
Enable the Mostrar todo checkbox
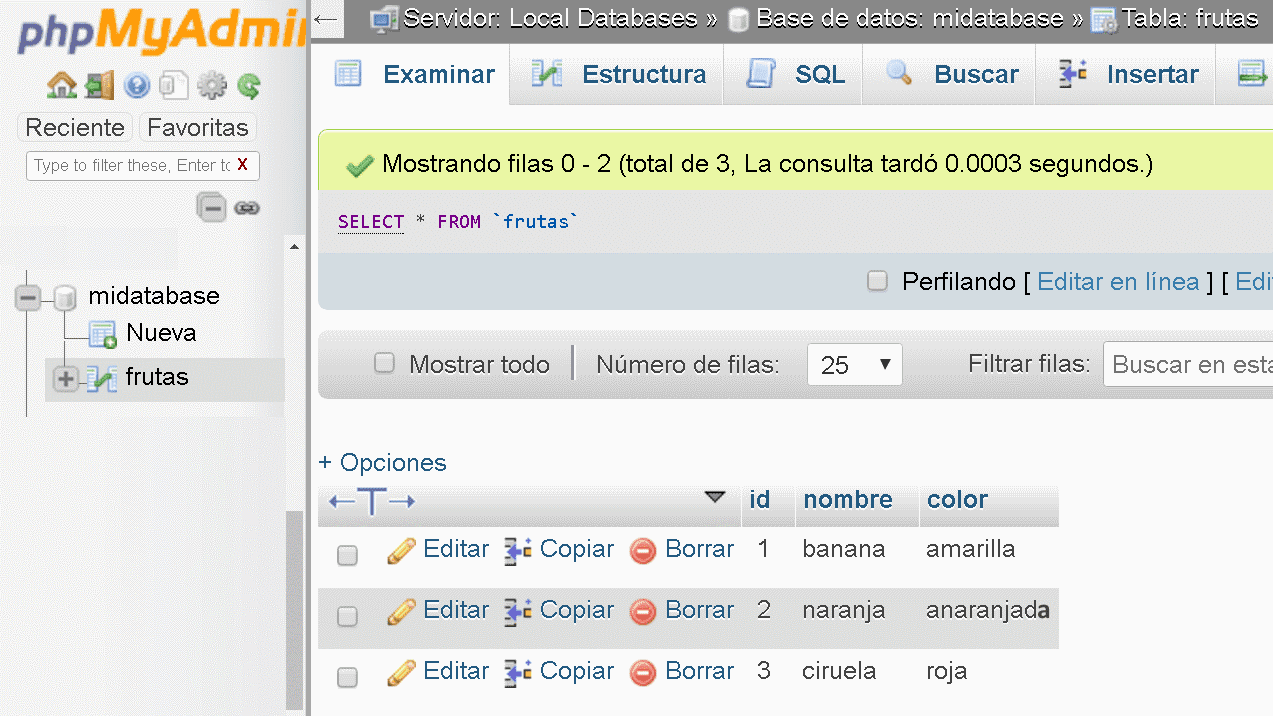click(x=384, y=364)
